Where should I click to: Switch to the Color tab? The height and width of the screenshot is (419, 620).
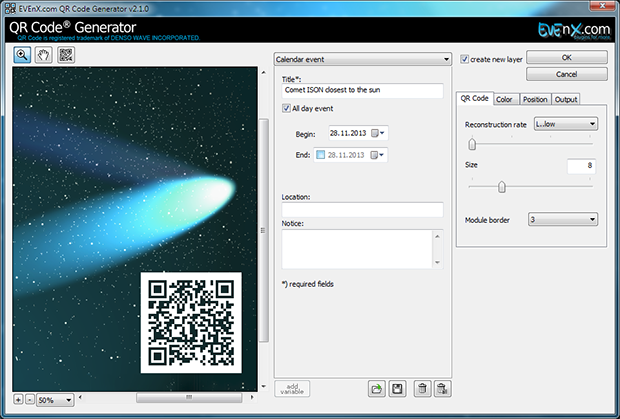pyautogui.click(x=505, y=99)
